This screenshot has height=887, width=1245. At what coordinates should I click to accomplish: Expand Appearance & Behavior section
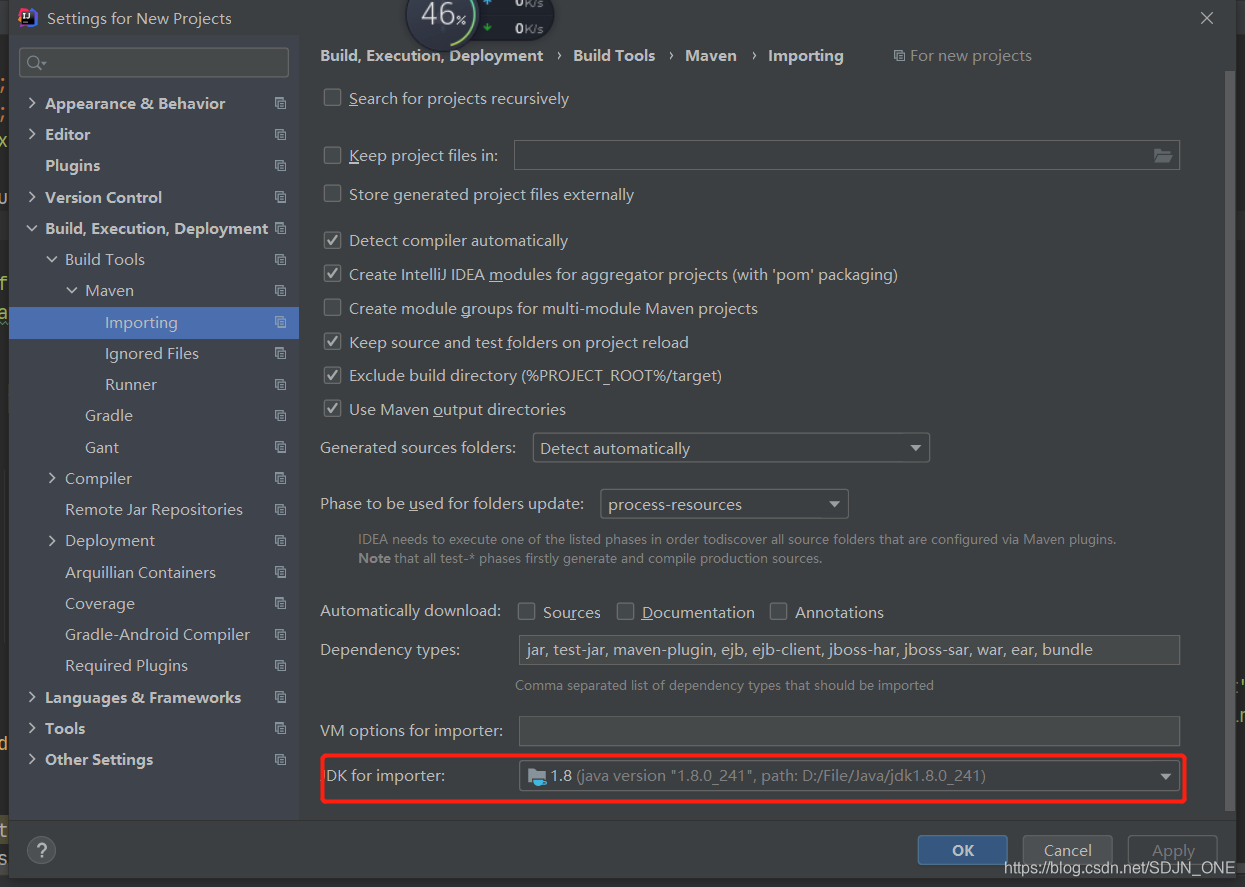point(32,103)
